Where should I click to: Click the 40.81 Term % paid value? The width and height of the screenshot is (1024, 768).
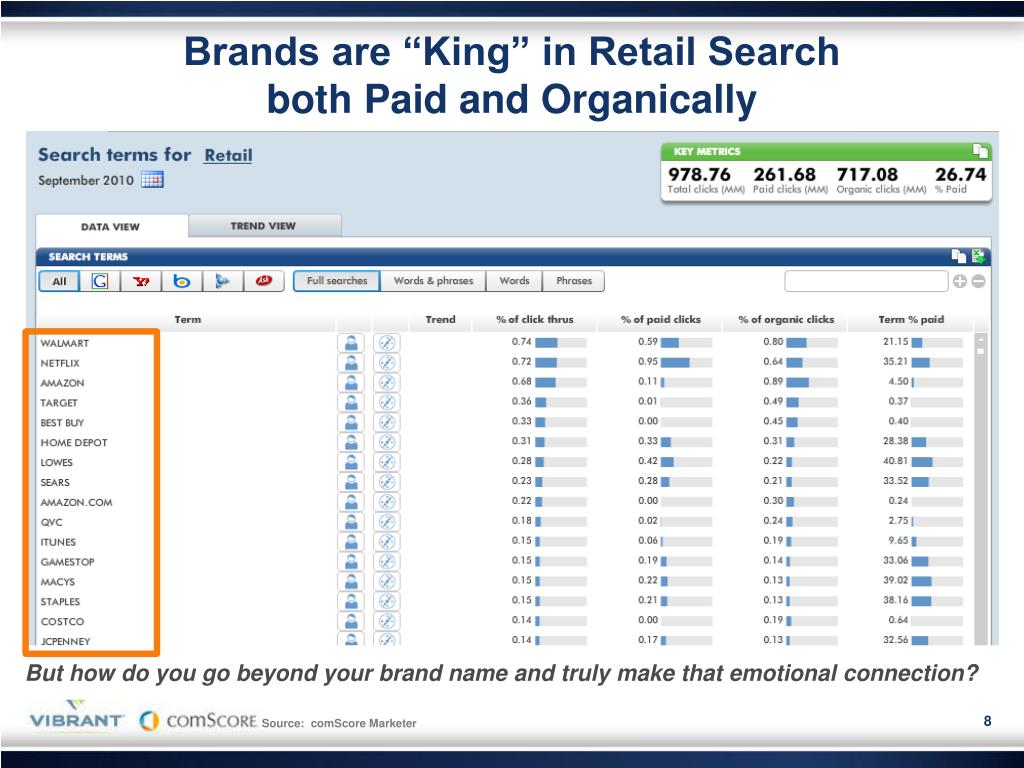tap(895, 461)
